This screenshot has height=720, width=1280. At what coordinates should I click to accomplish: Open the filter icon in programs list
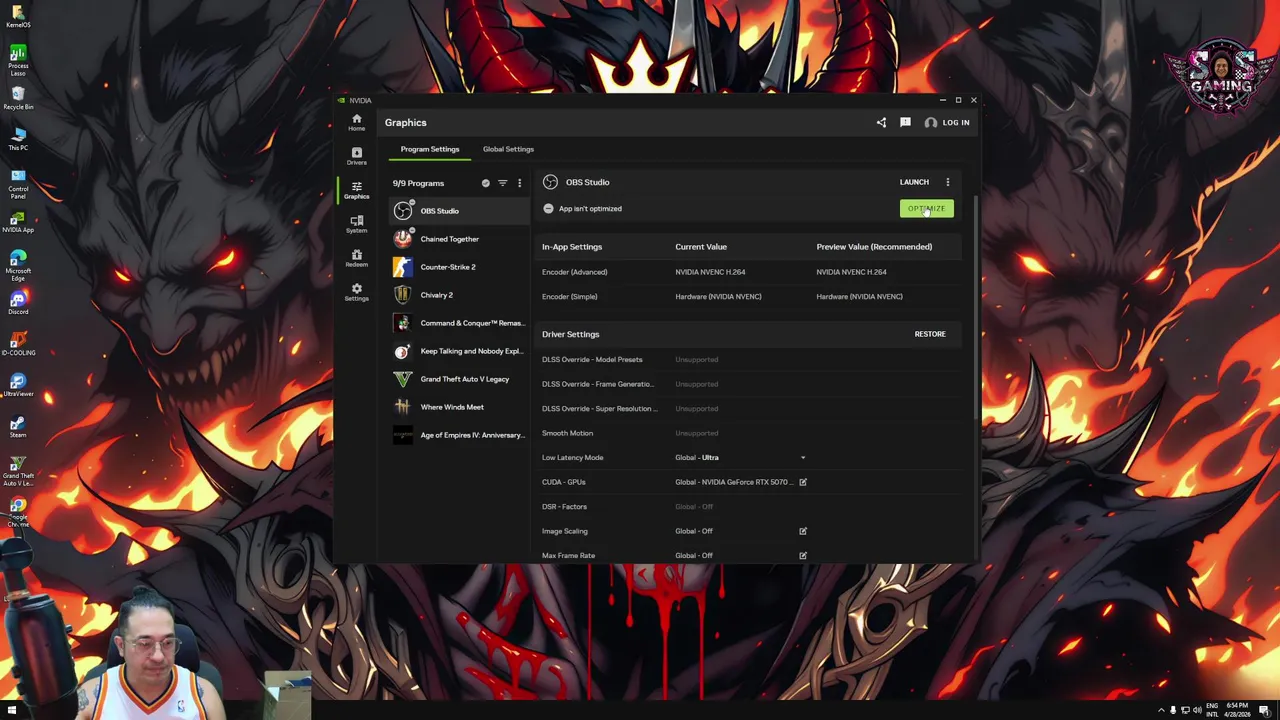[502, 183]
